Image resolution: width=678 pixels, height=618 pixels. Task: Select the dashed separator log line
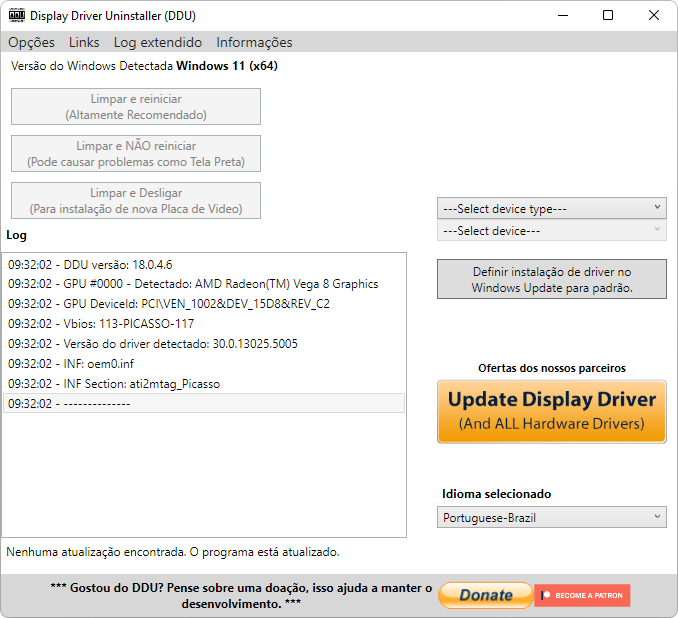(x=204, y=403)
